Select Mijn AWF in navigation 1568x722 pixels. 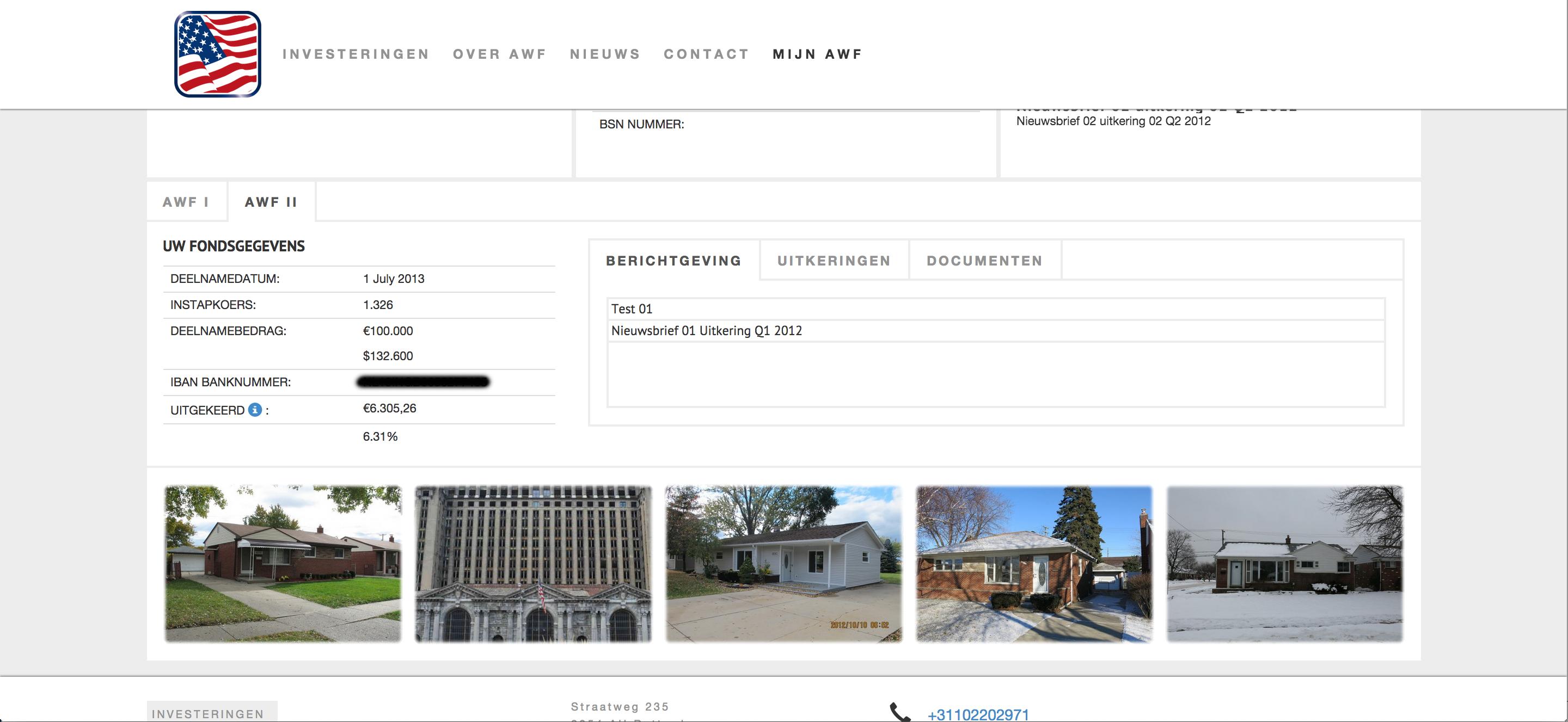coord(817,54)
